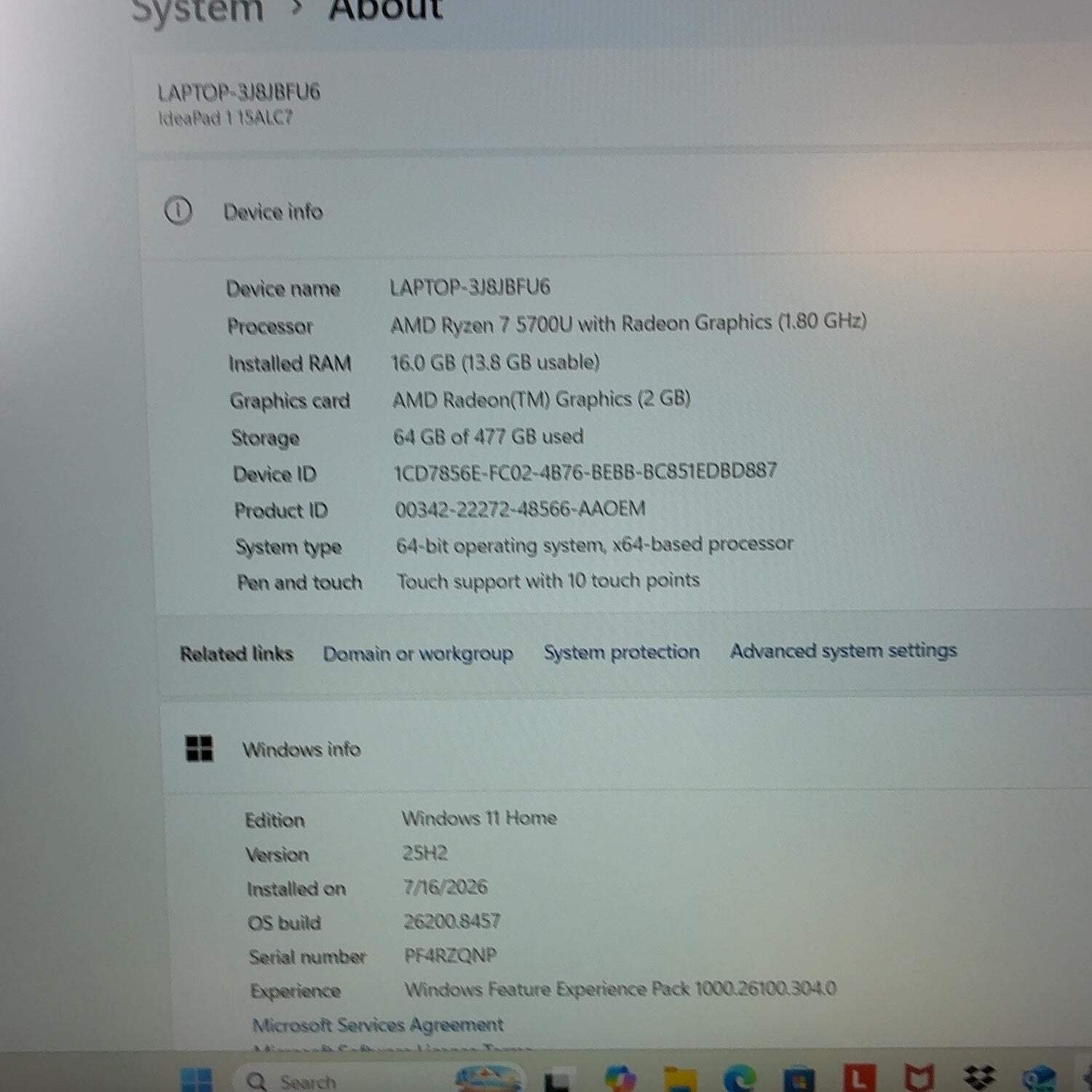Click the Related links label
Image resolution: width=1092 pixels, height=1092 pixels.
[x=237, y=654]
